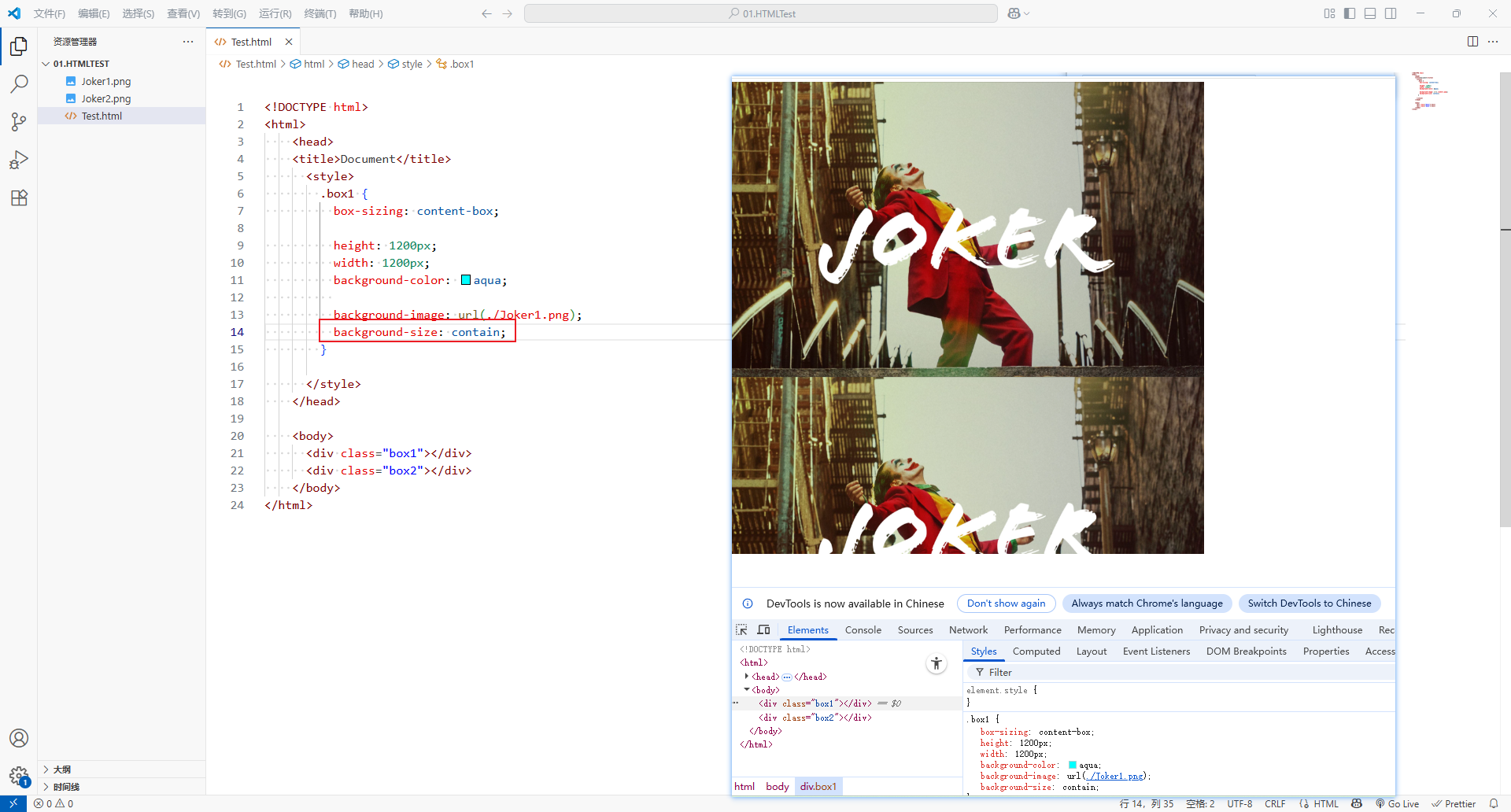Switch to the DevTools Sources tab
The height and width of the screenshot is (812, 1511).
[x=915, y=629]
